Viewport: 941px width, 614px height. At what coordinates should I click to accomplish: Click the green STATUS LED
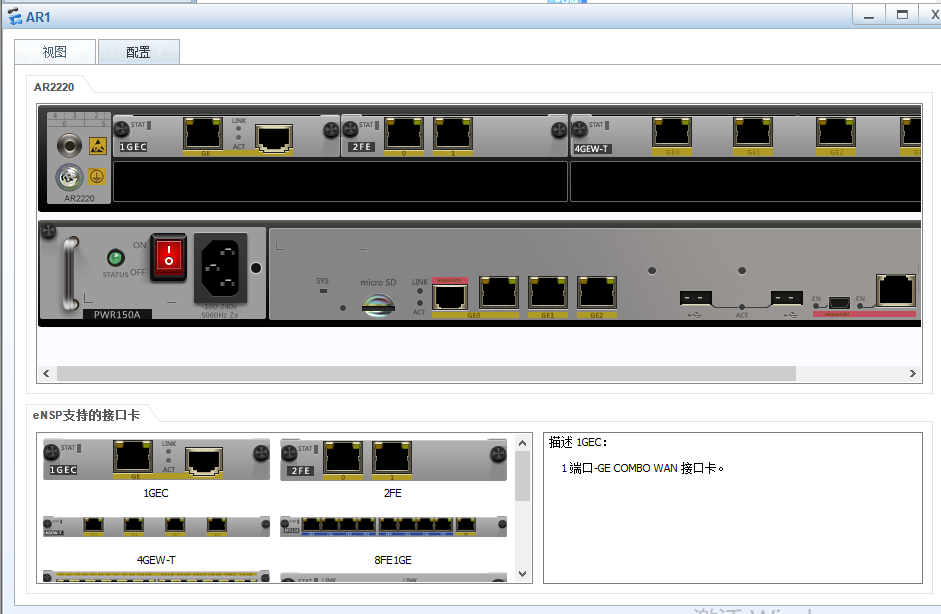click(x=115, y=257)
